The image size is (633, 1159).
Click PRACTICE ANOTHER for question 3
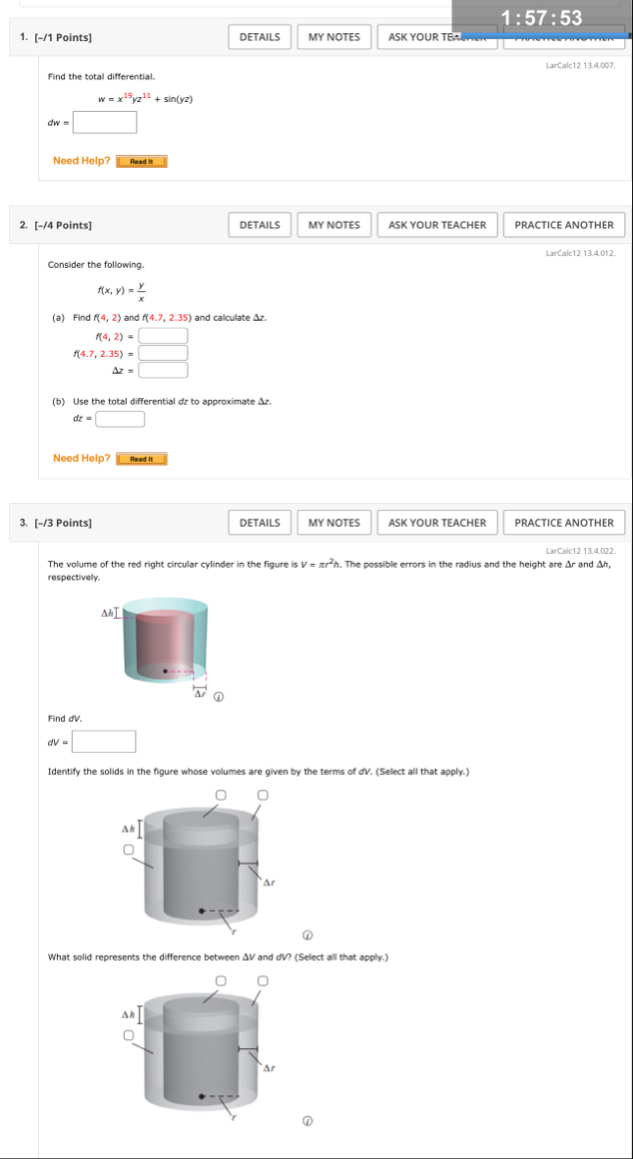coord(565,522)
